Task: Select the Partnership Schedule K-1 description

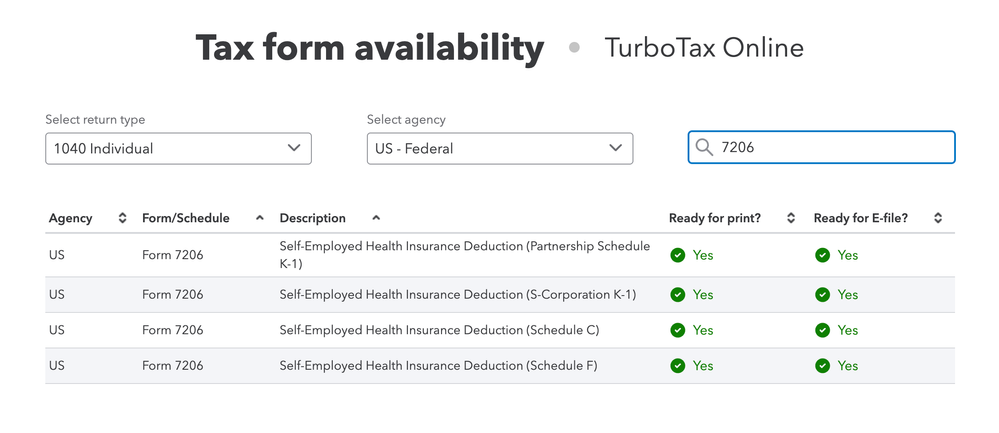Action: pyautogui.click(x=465, y=255)
